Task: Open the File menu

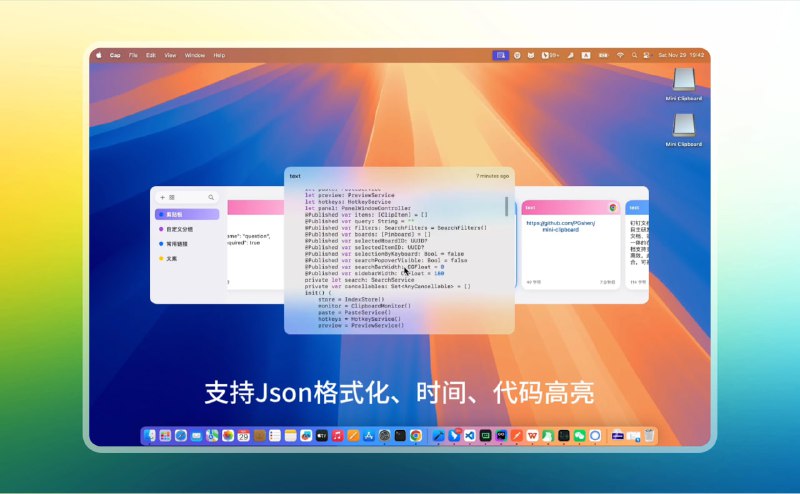Action: click(x=133, y=55)
